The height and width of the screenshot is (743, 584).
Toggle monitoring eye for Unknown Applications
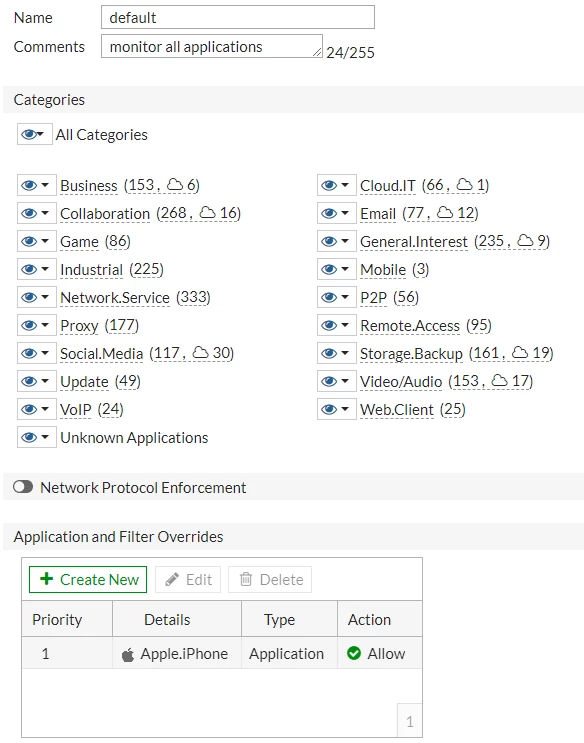29,437
